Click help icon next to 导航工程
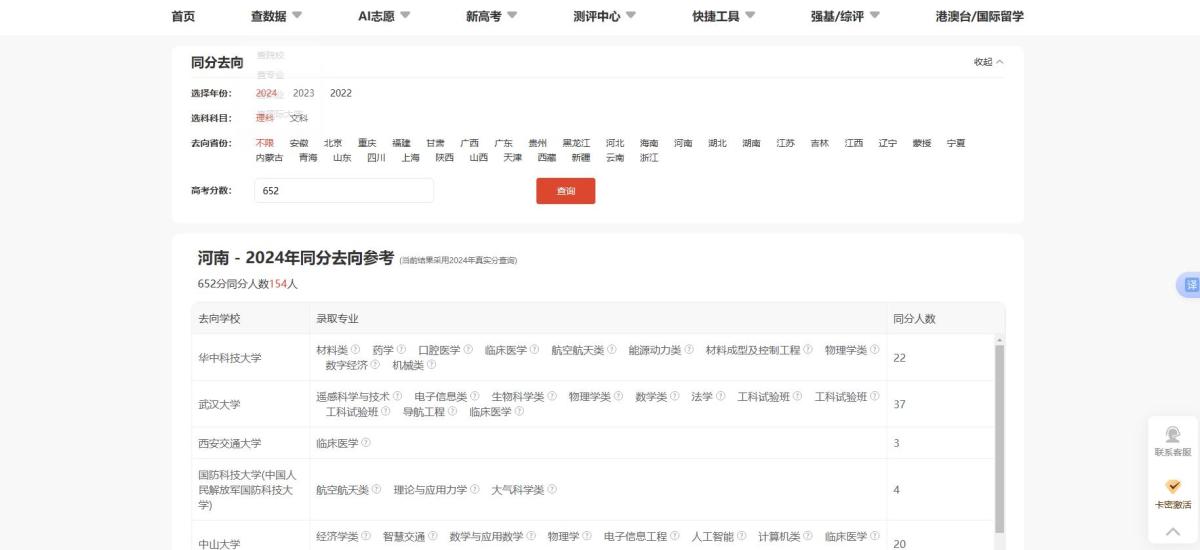1200x550 pixels. click(x=452, y=412)
